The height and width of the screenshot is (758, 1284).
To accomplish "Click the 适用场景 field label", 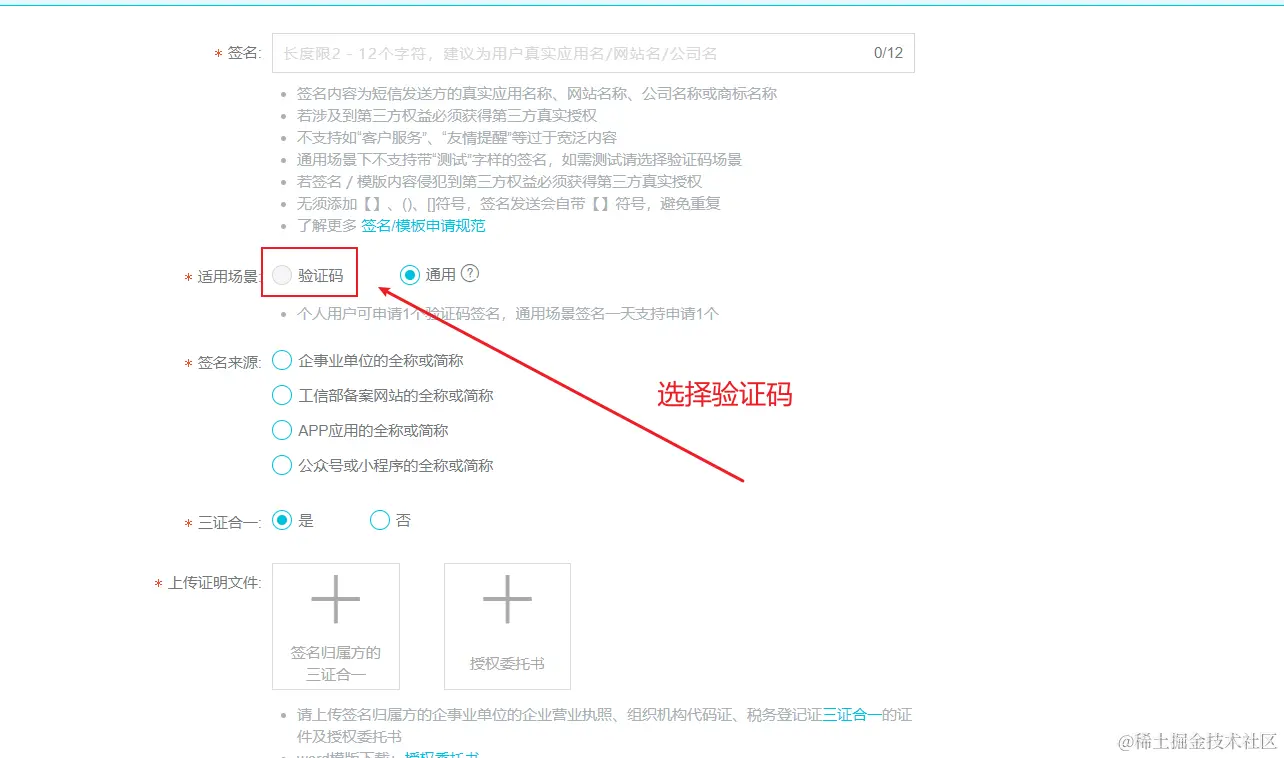I will (227, 277).
